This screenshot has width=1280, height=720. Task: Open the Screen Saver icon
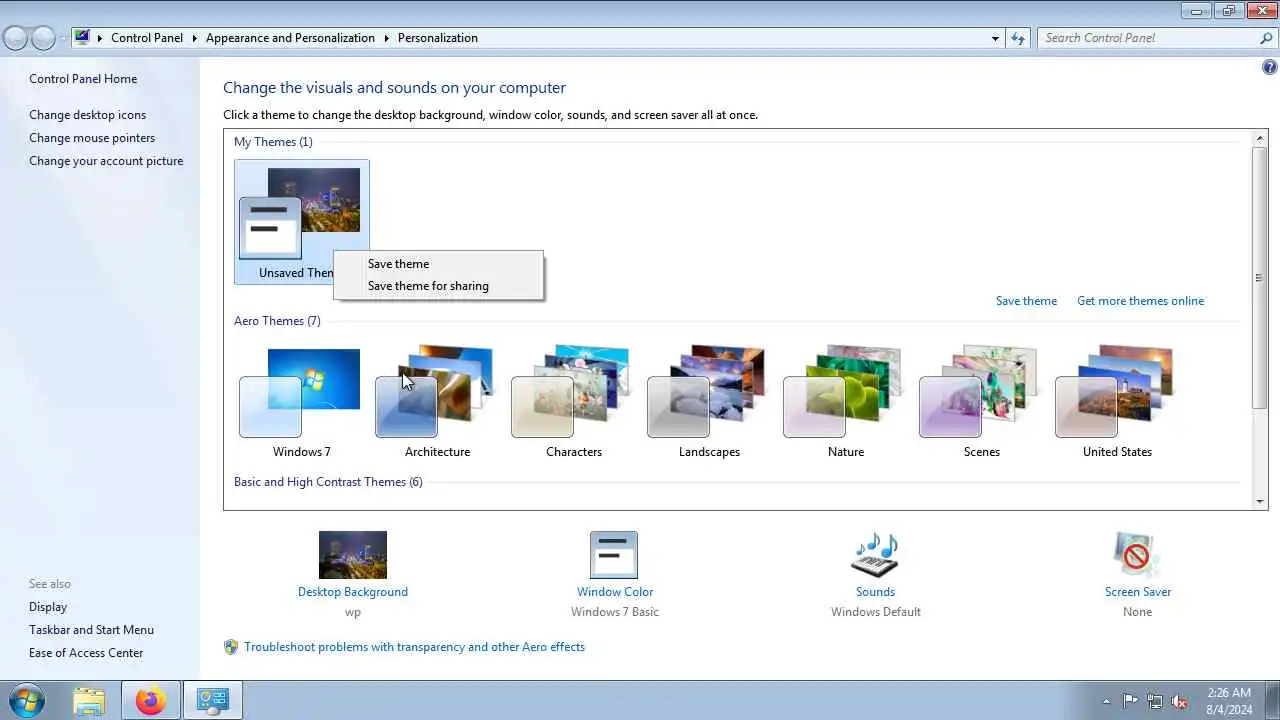click(x=1137, y=555)
